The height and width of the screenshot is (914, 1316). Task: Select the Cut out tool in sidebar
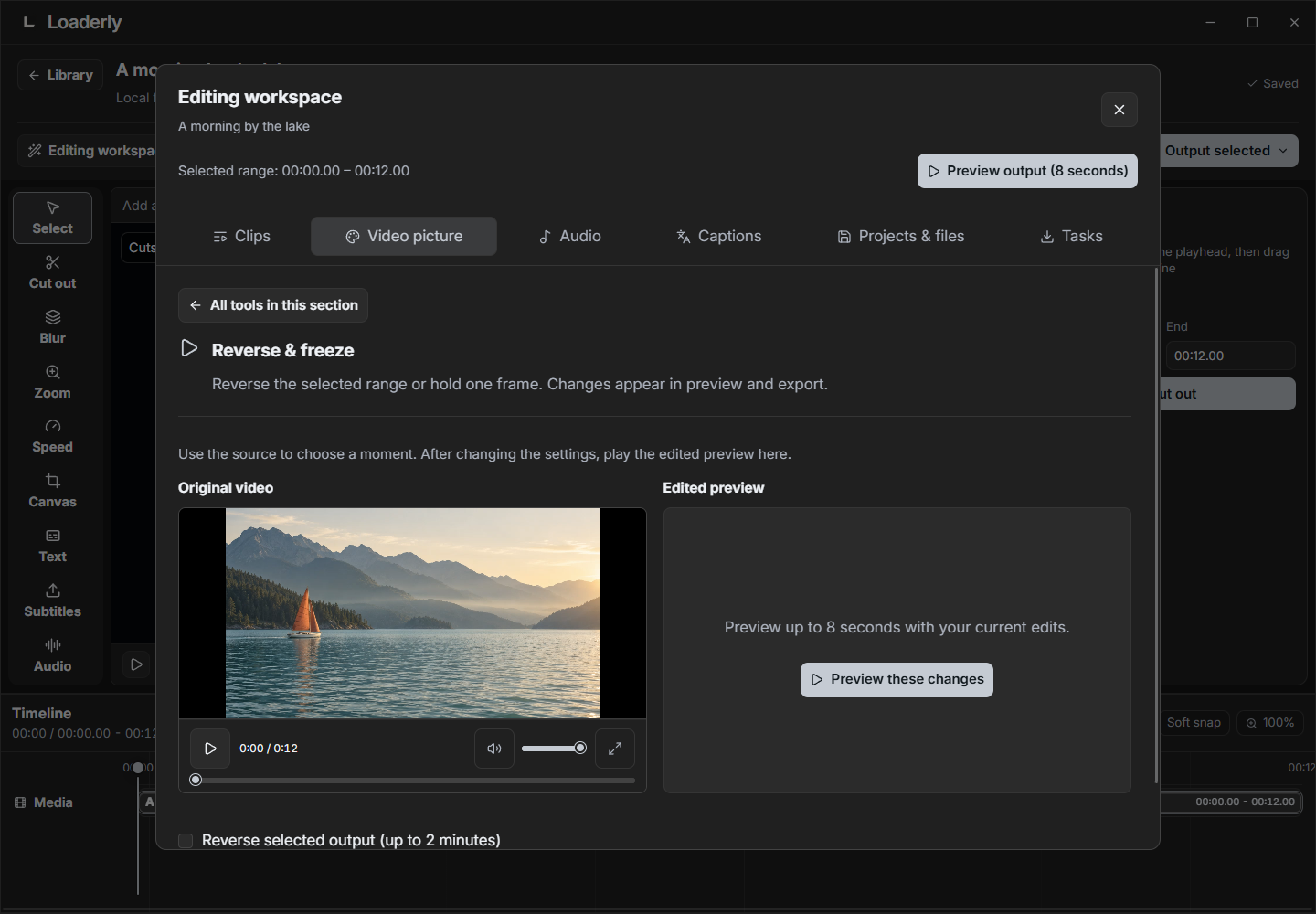(x=52, y=272)
